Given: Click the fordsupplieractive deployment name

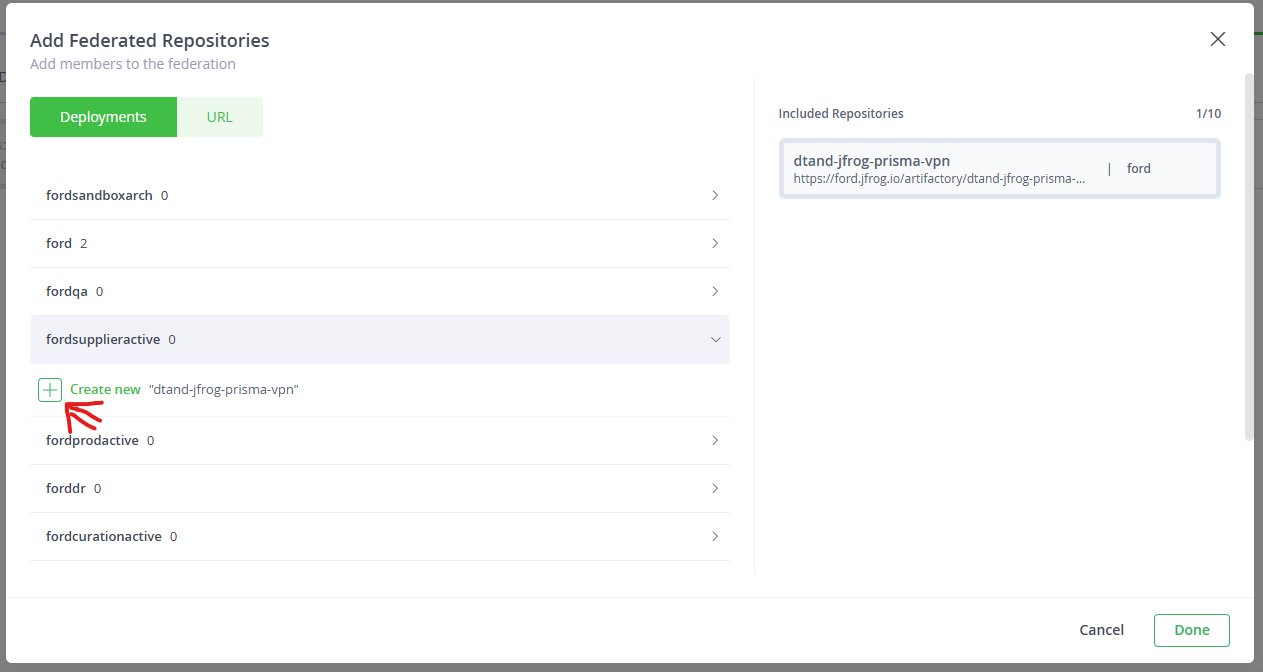Looking at the screenshot, I should click(x=103, y=340).
